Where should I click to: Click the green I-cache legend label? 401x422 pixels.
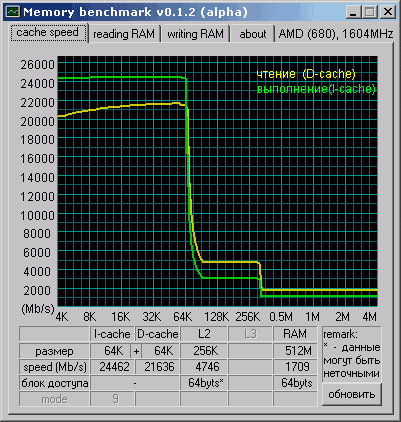coord(316,89)
